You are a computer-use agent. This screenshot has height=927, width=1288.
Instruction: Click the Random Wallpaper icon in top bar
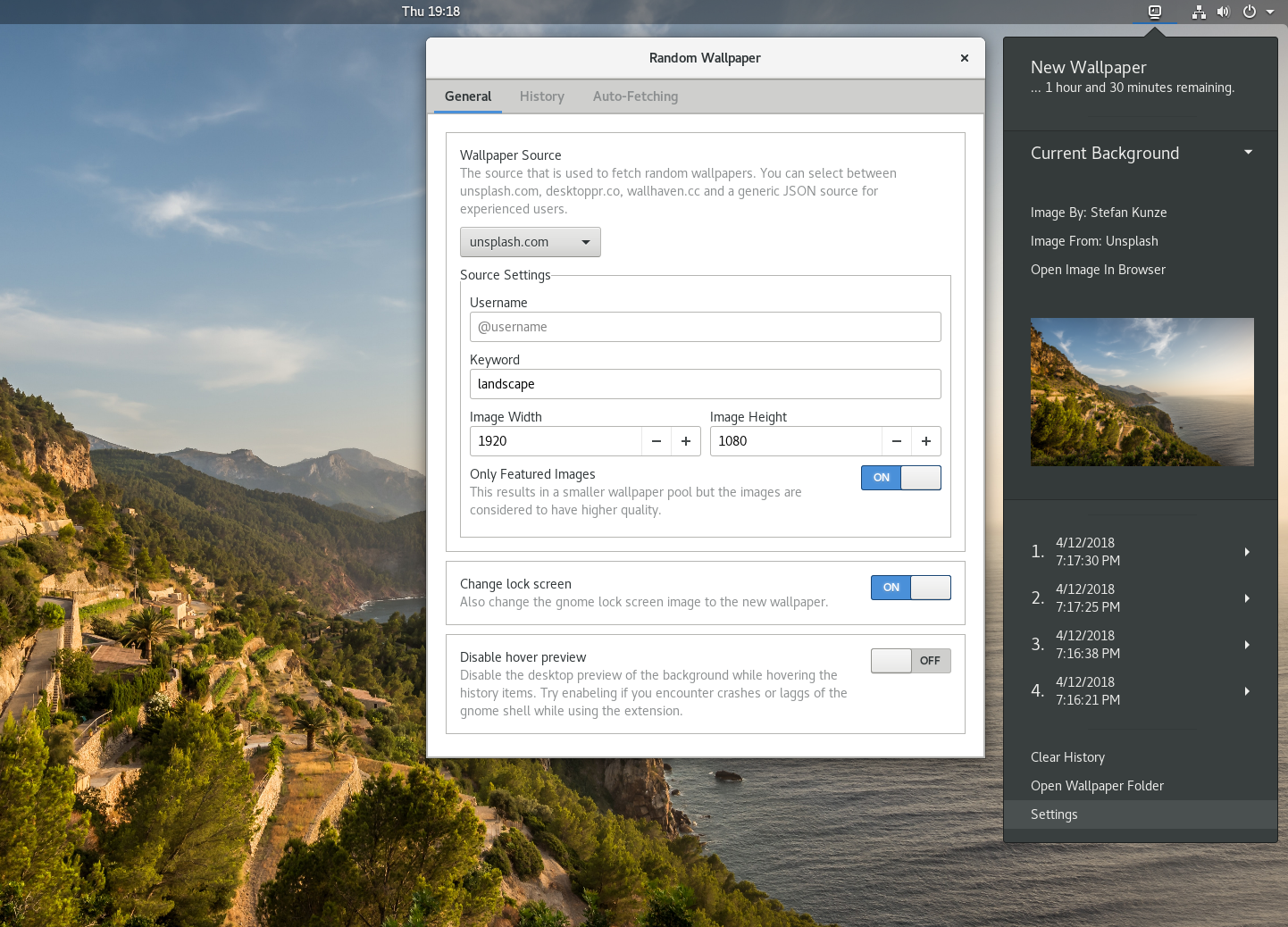tap(1154, 12)
